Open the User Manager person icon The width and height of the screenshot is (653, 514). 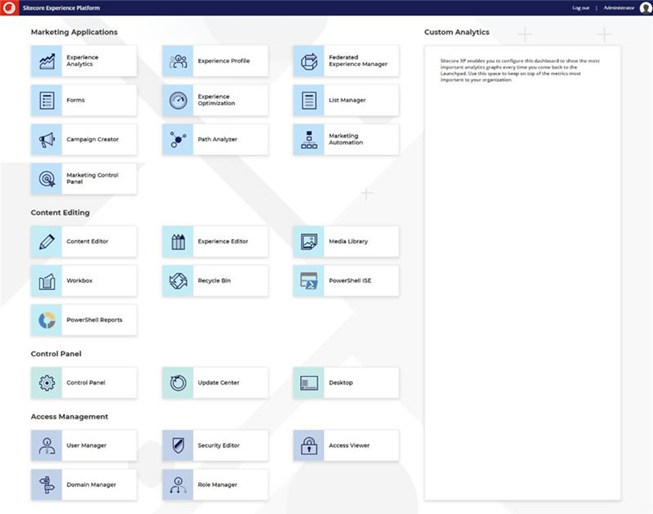click(47, 446)
